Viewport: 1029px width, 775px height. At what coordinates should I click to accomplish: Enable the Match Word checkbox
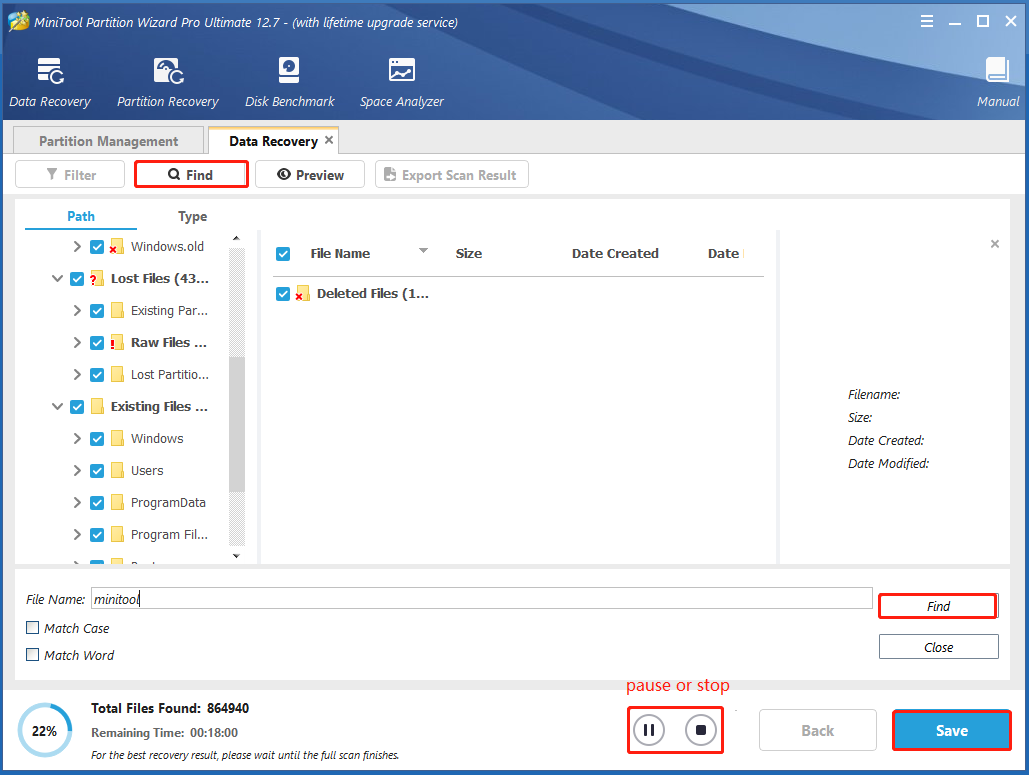point(32,654)
